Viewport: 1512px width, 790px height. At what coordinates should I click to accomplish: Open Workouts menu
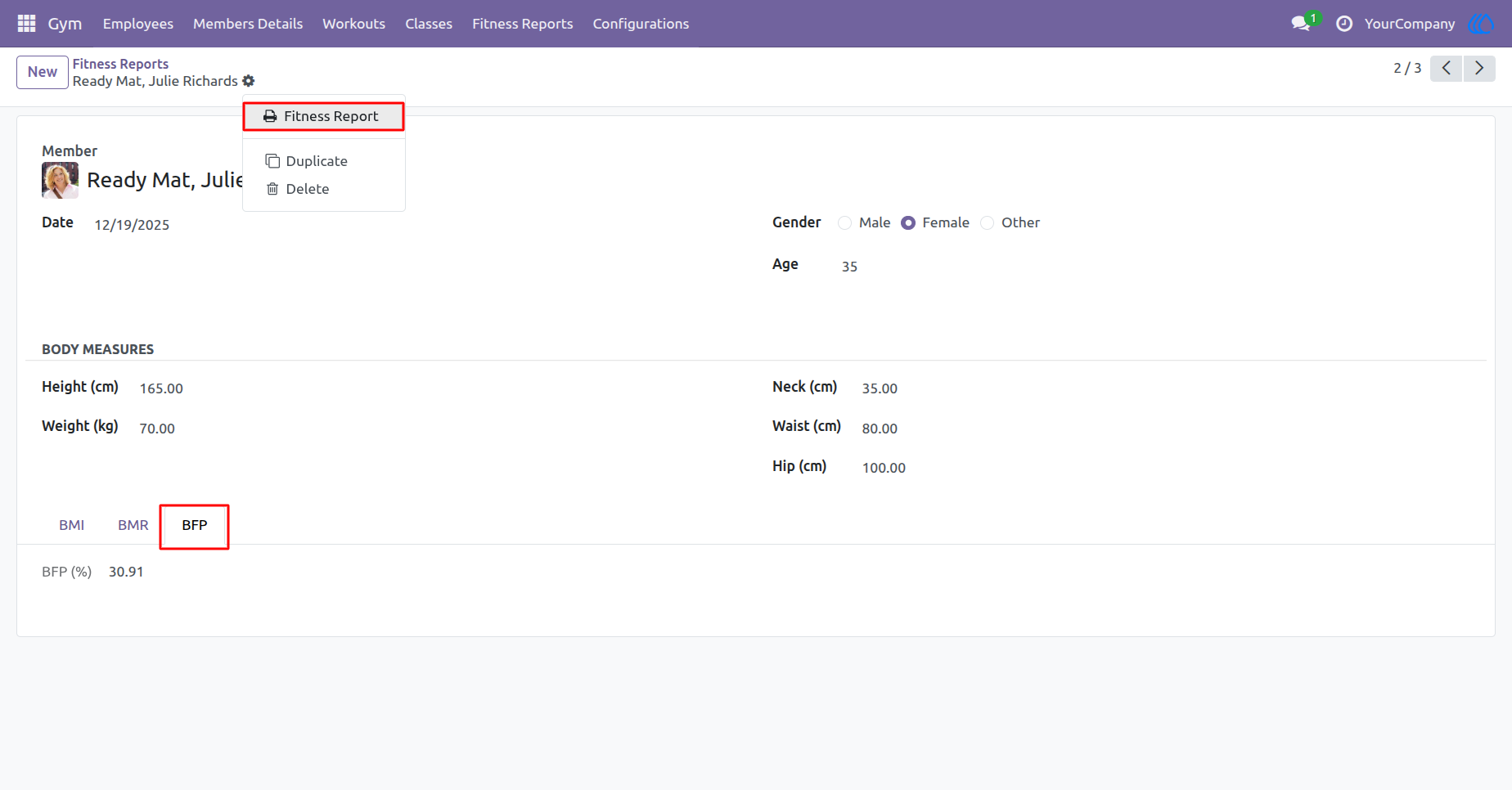click(354, 24)
